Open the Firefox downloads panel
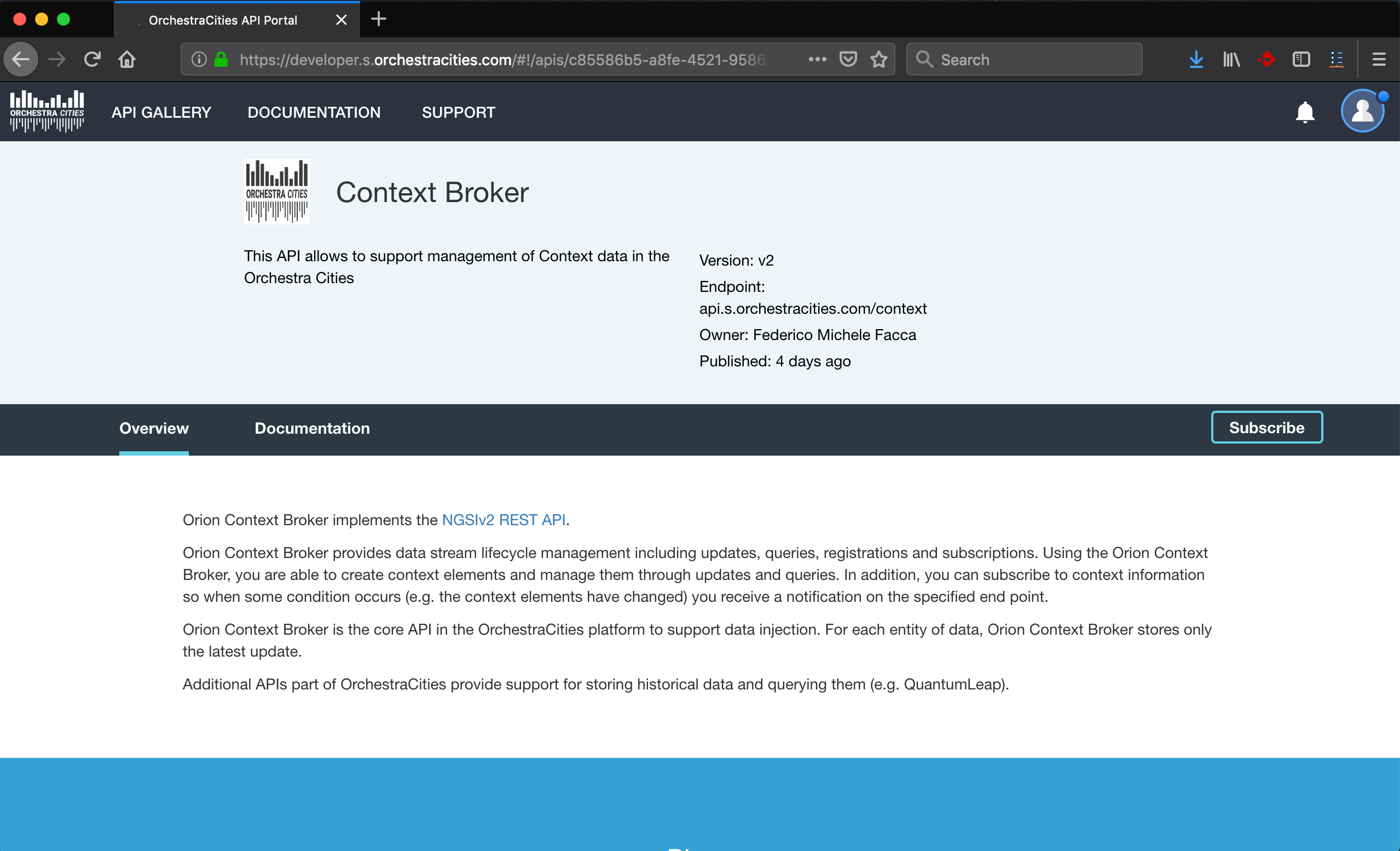 pyautogui.click(x=1196, y=59)
